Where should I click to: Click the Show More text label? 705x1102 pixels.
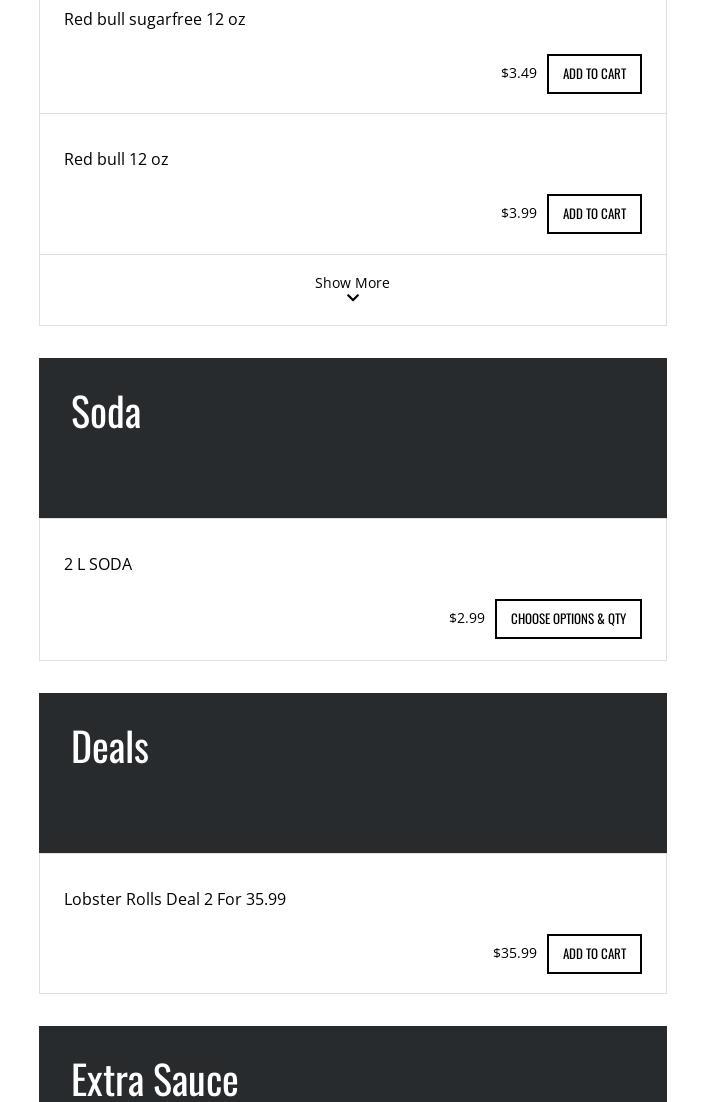point(352,283)
